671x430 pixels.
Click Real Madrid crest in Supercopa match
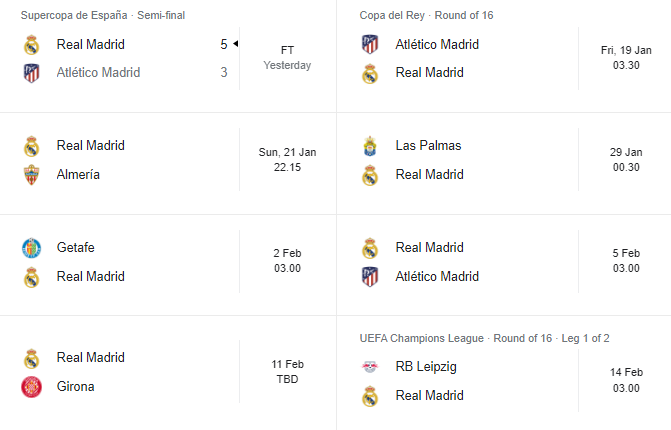[31, 44]
